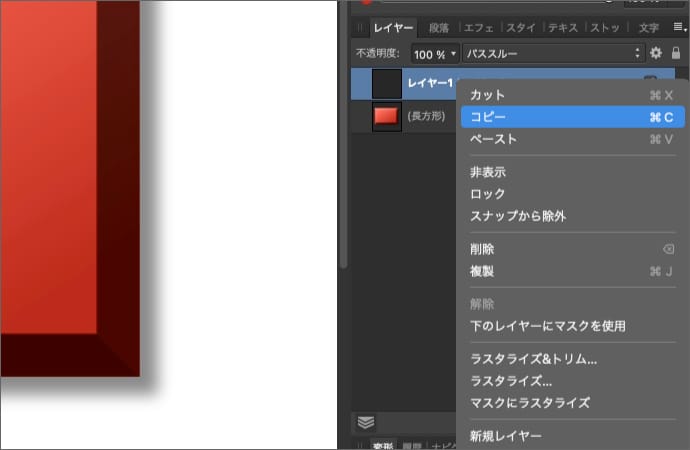Open the 不透明度 100% dropdown
The width and height of the screenshot is (690, 450).
[435, 53]
